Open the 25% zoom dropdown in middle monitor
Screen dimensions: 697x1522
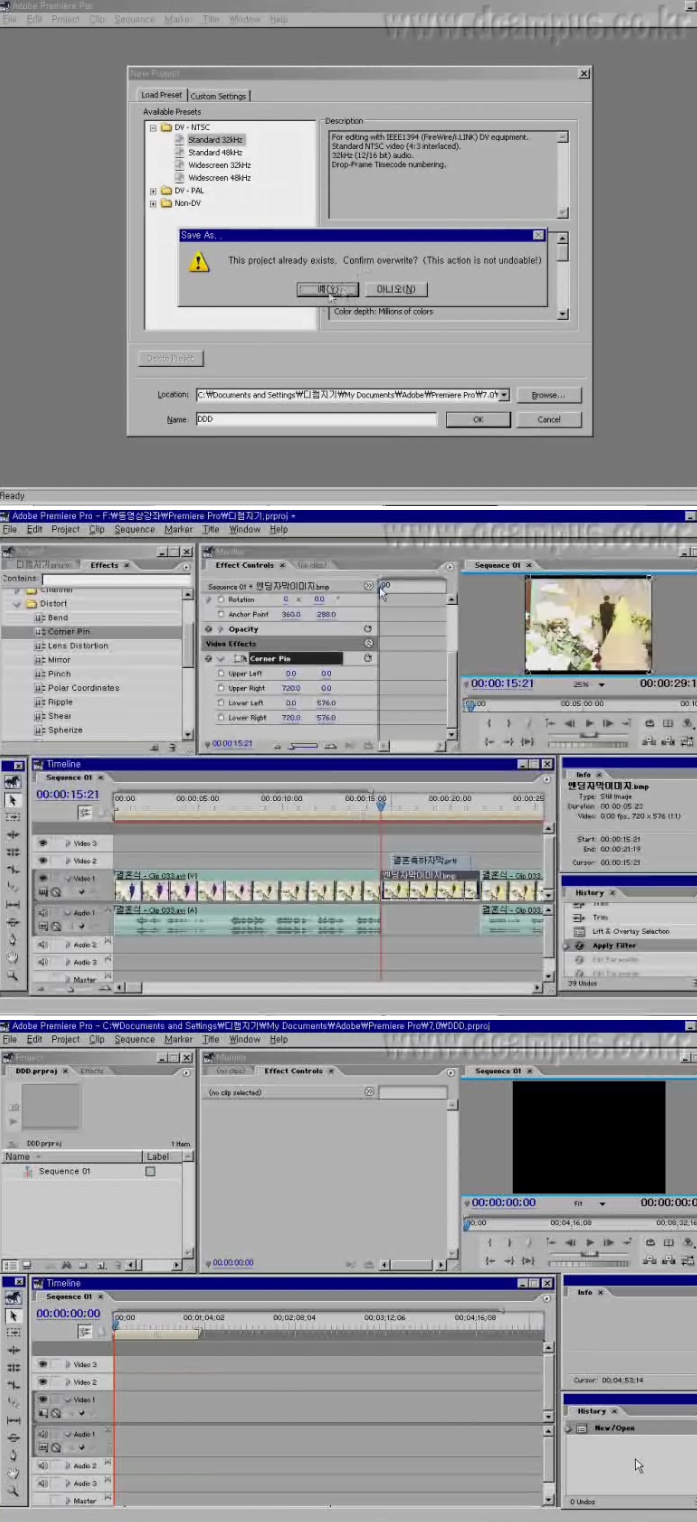pos(602,685)
